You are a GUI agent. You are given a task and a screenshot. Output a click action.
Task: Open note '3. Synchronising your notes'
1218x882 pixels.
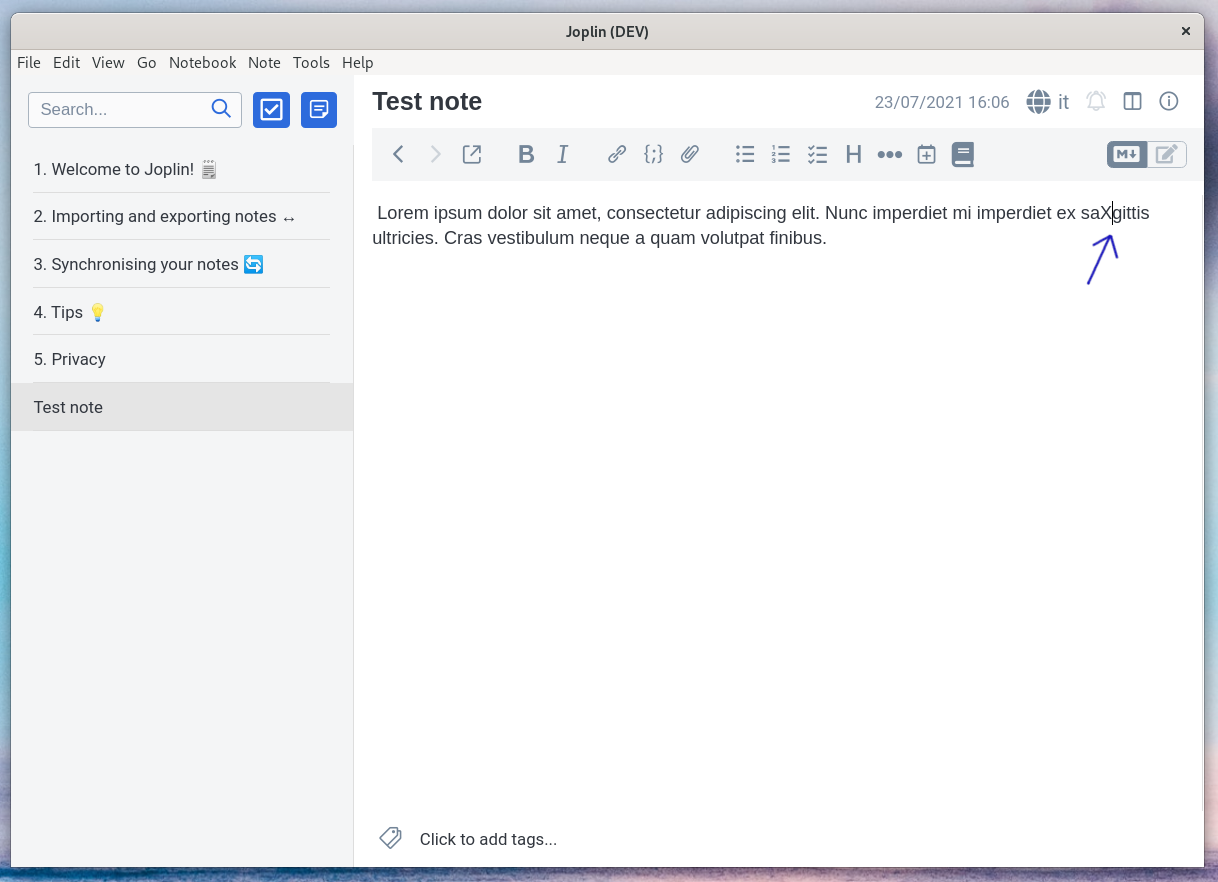182,264
